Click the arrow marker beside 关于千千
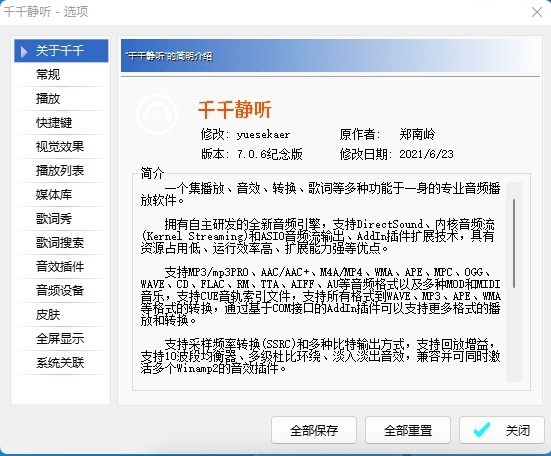The width and height of the screenshot is (551, 456). point(24,51)
